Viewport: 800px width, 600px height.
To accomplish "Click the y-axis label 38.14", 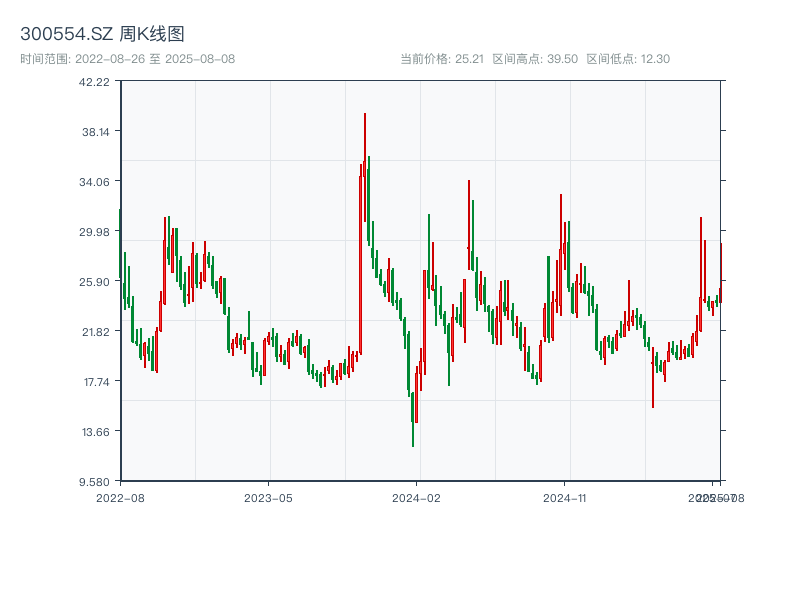I will click(96, 132).
